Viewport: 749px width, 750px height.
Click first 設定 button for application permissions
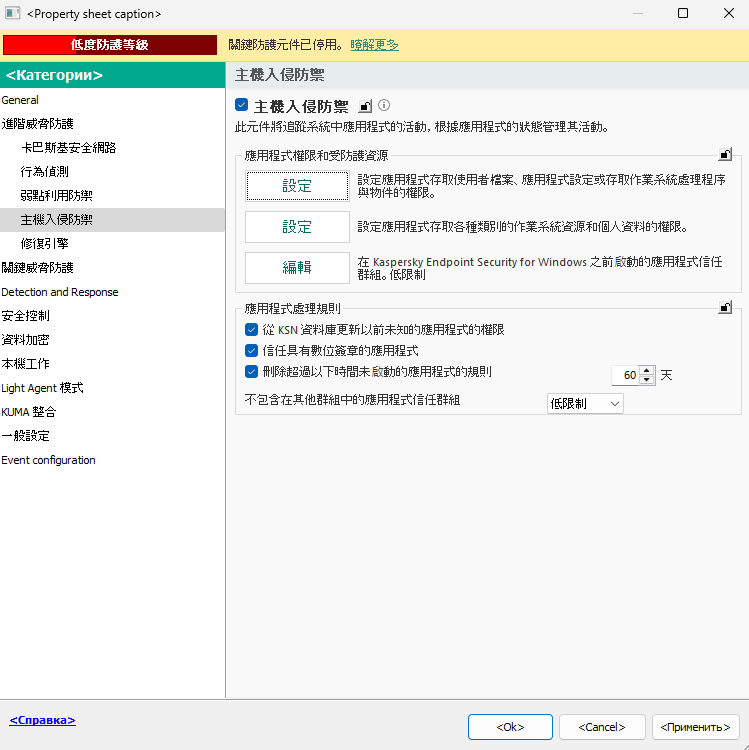point(297,186)
